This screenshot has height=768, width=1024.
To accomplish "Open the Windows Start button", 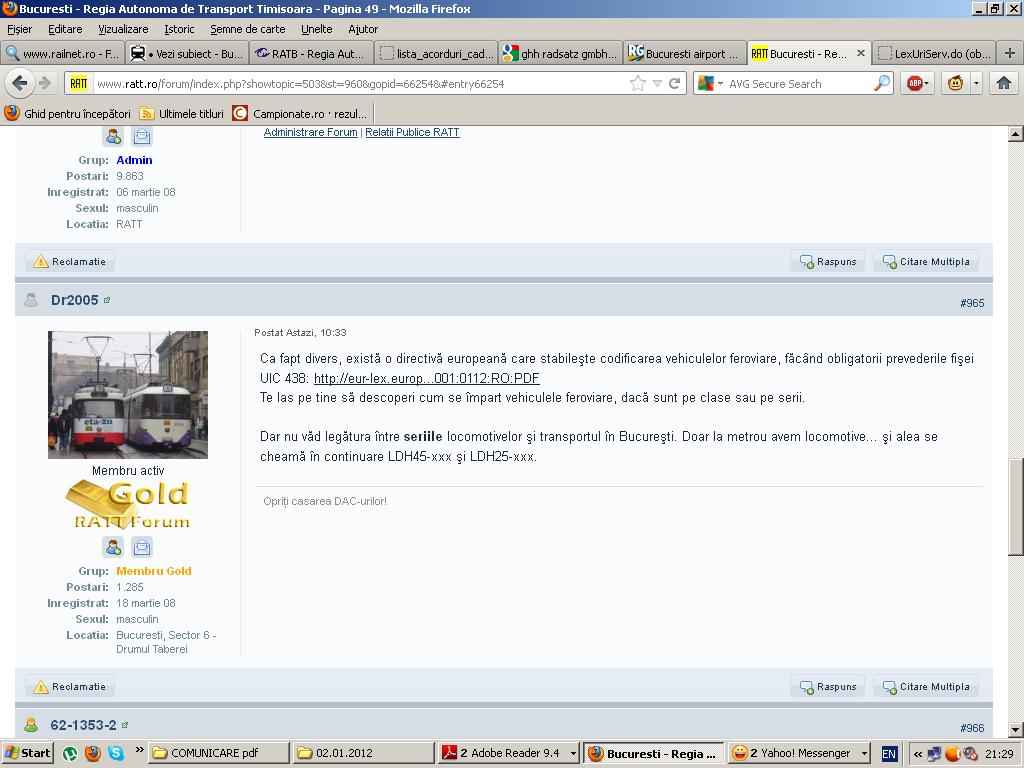I will coord(27,753).
